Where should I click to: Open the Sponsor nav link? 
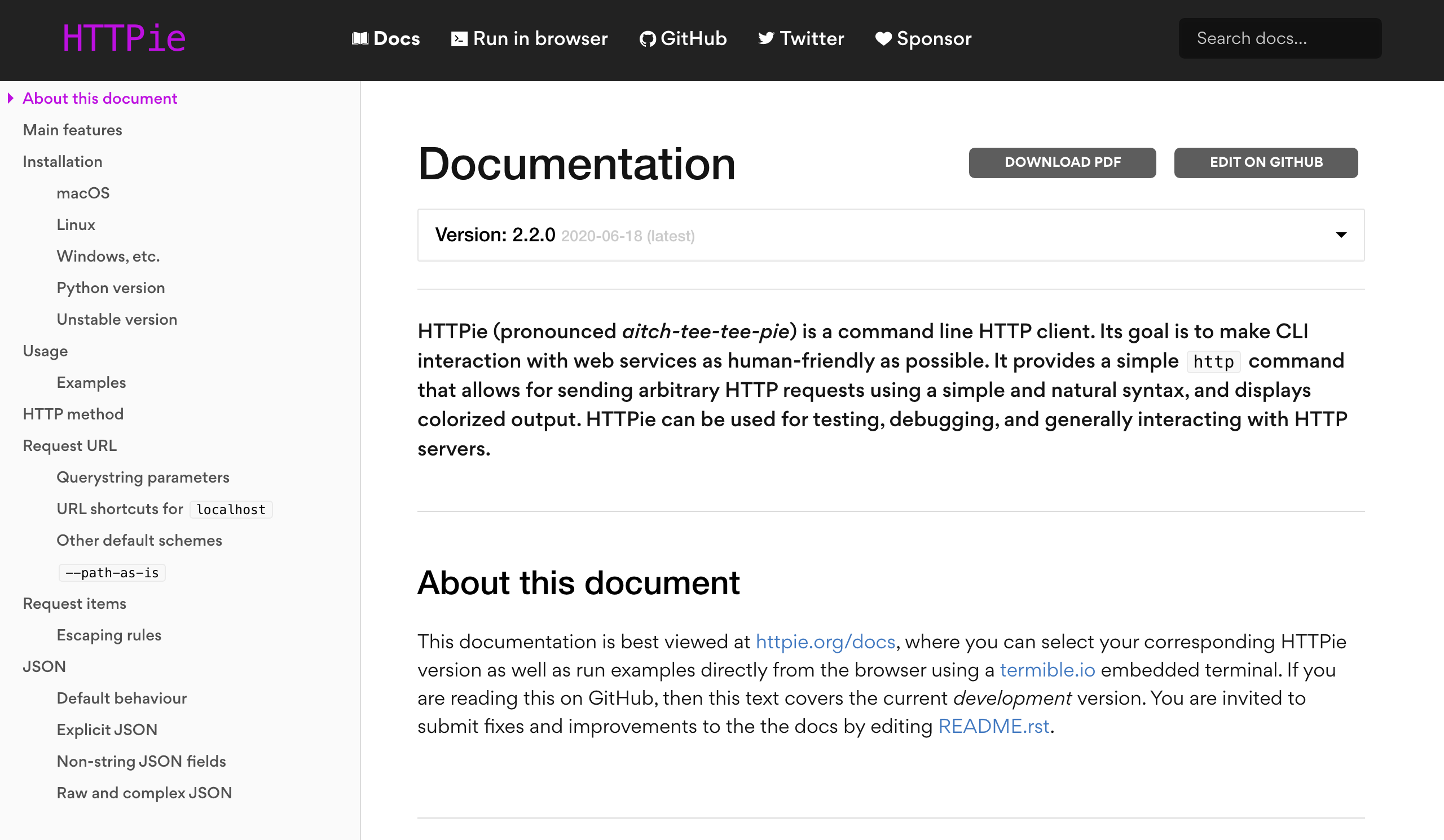pyautogui.click(x=923, y=38)
